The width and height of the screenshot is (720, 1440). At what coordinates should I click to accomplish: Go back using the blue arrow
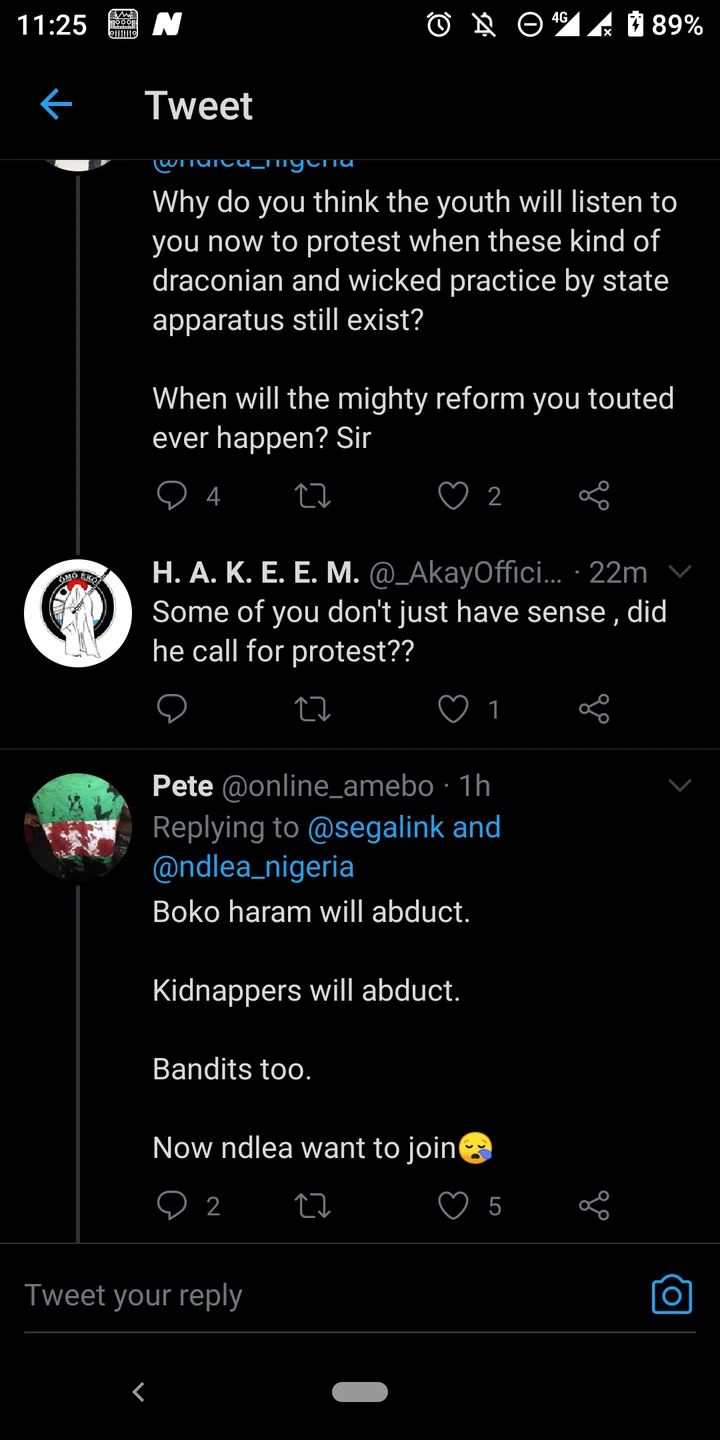(56, 105)
